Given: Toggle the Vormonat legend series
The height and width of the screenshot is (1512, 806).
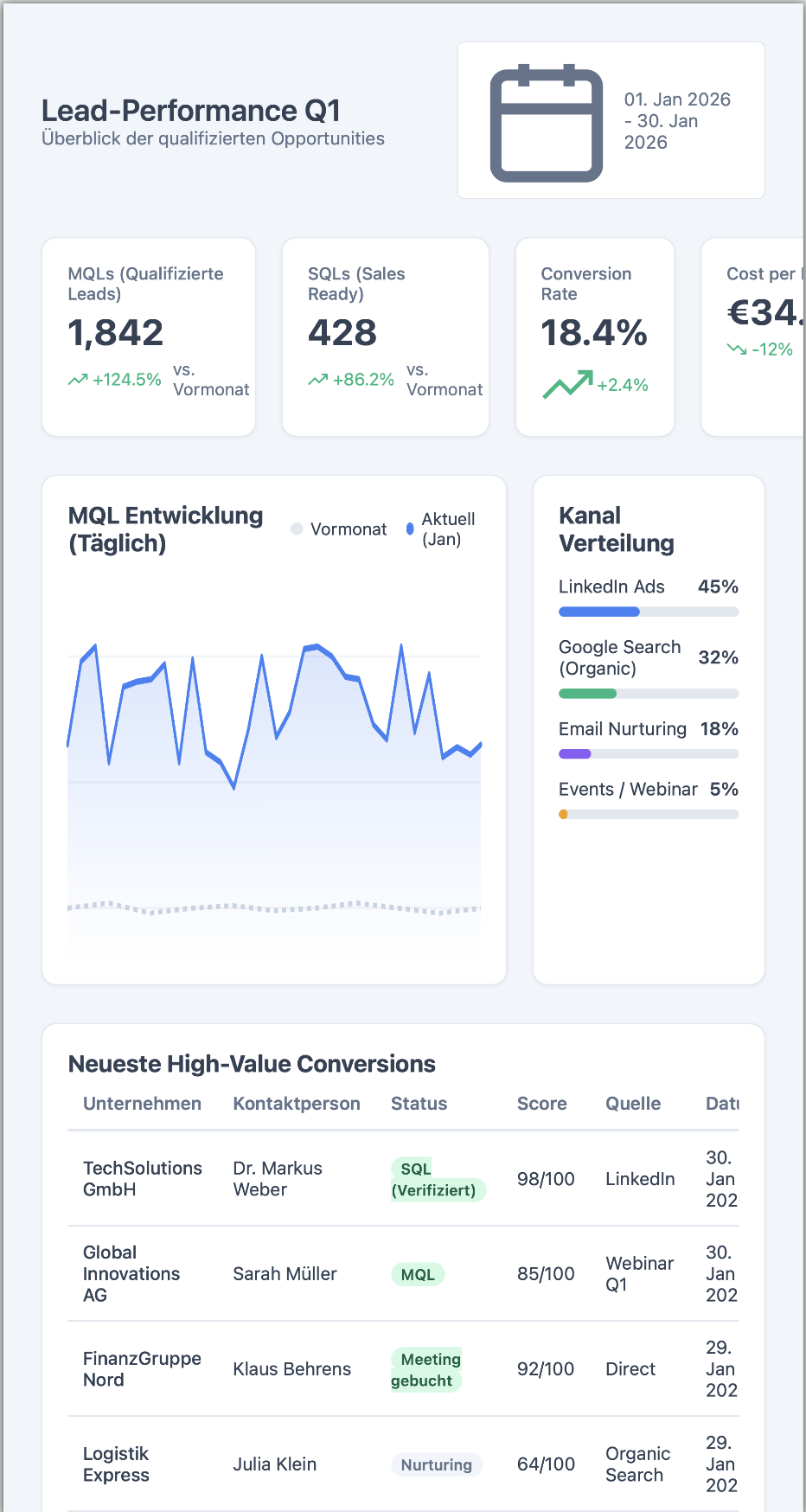Looking at the screenshot, I should click(339, 529).
